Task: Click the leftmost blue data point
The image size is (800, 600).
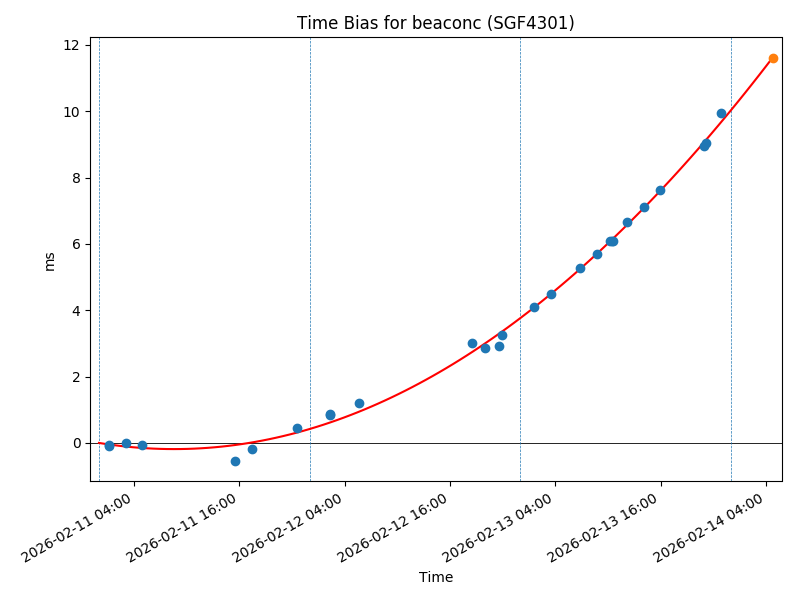Action: click(x=109, y=446)
